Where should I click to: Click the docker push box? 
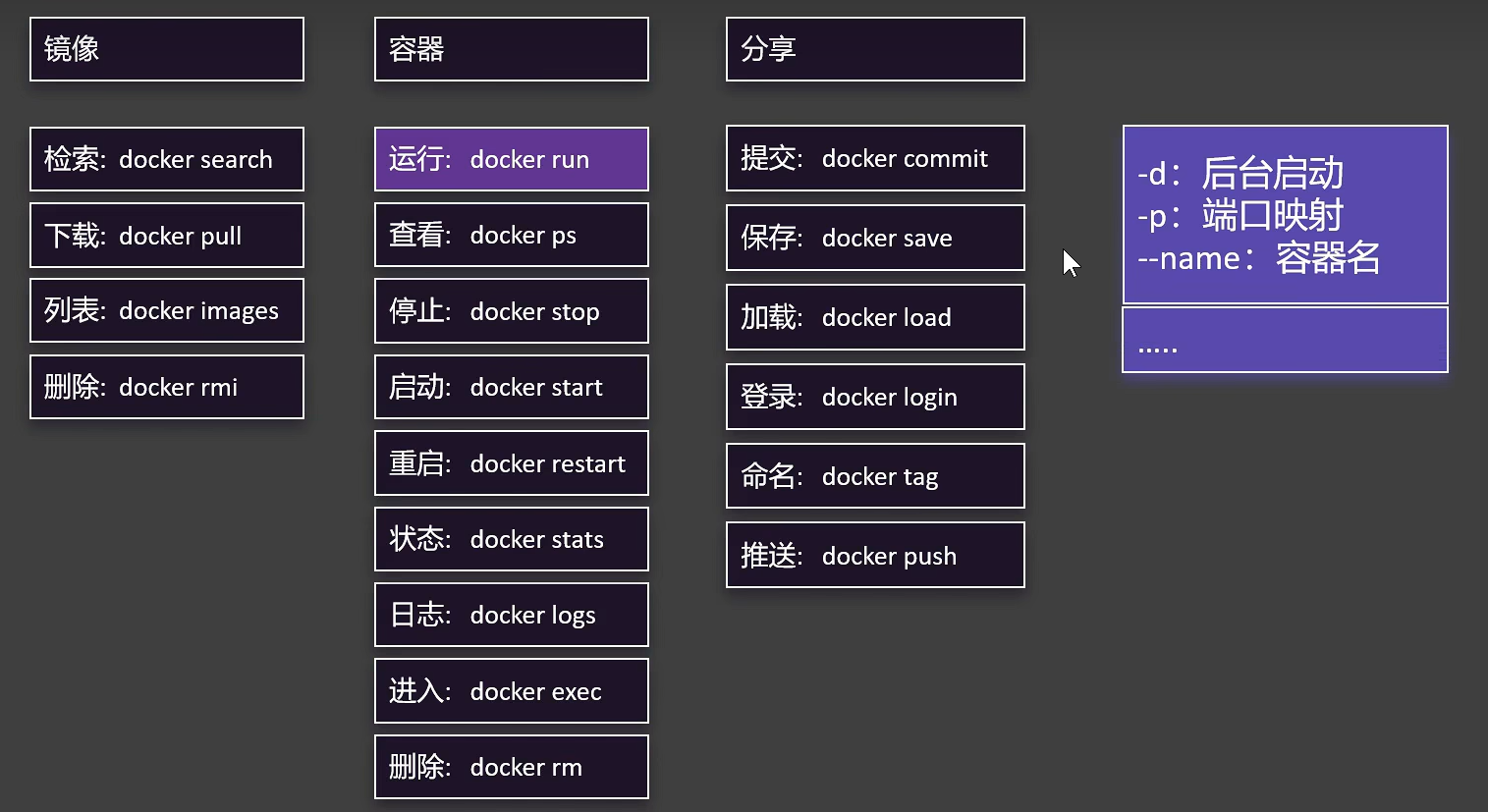(x=874, y=555)
